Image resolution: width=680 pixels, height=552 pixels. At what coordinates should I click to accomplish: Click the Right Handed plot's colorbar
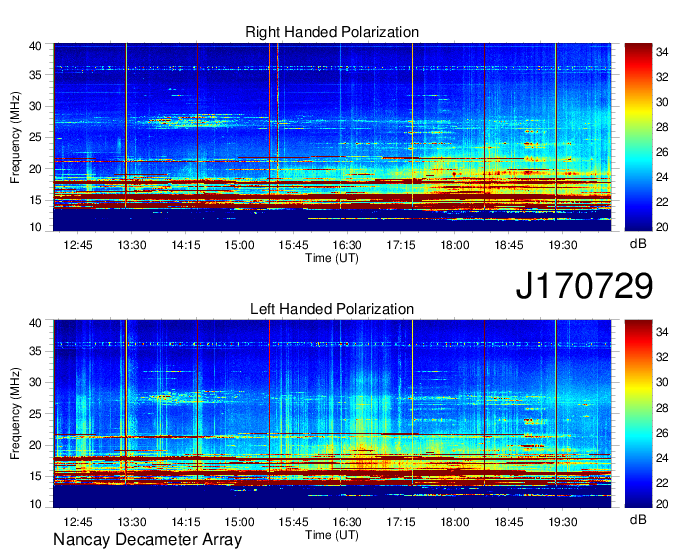pos(638,137)
